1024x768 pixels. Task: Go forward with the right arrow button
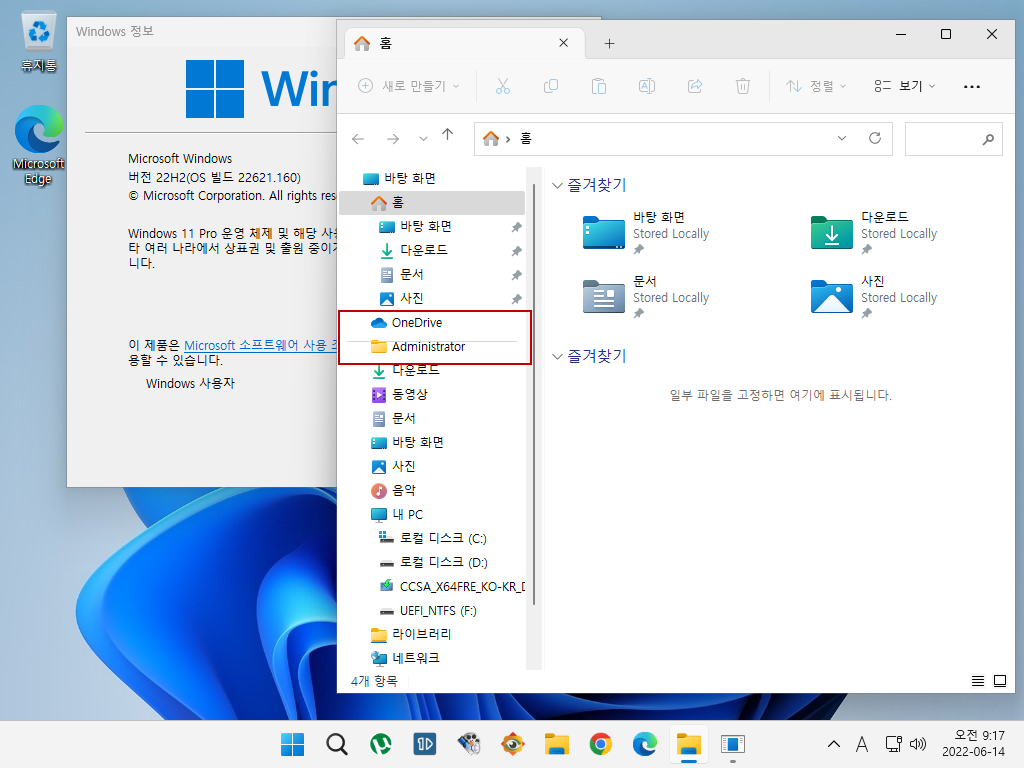[x=392, y=138]
